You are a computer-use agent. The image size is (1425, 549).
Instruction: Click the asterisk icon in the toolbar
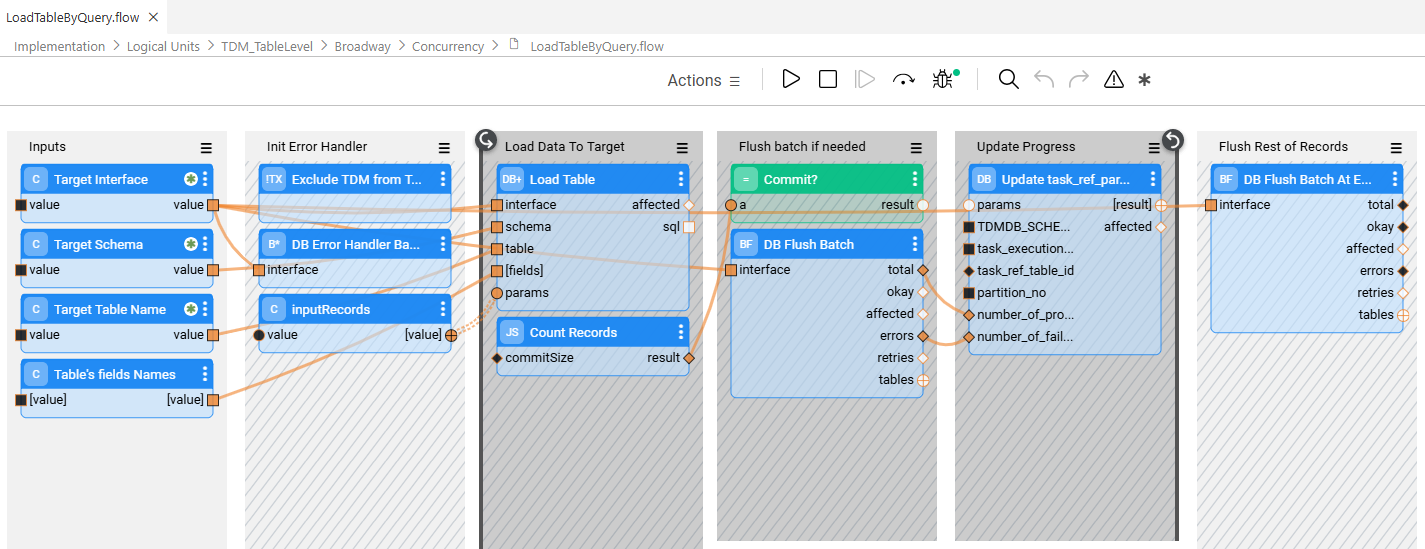tap(1145, 80)
